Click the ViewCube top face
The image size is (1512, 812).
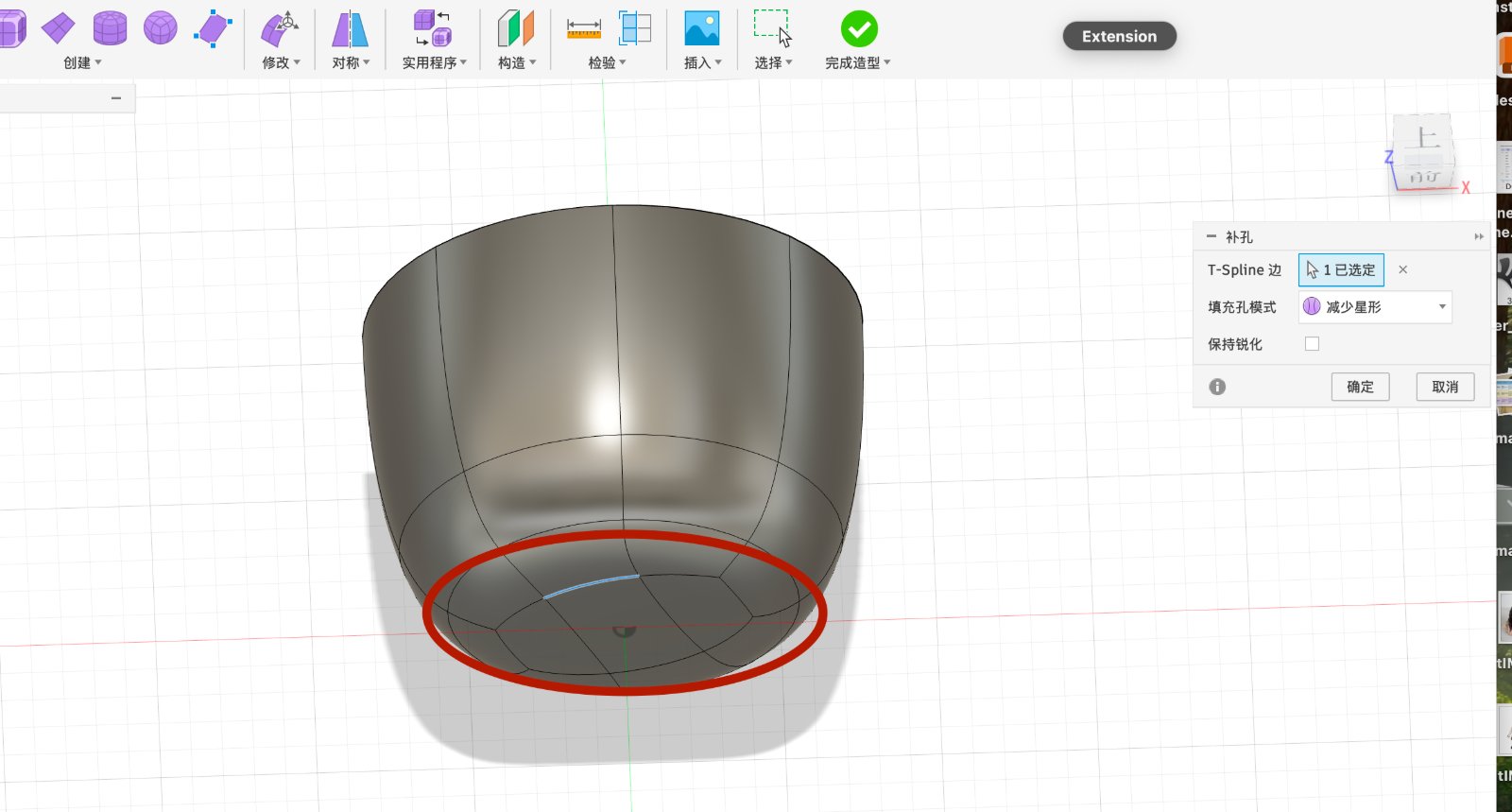coord(1425,138)
